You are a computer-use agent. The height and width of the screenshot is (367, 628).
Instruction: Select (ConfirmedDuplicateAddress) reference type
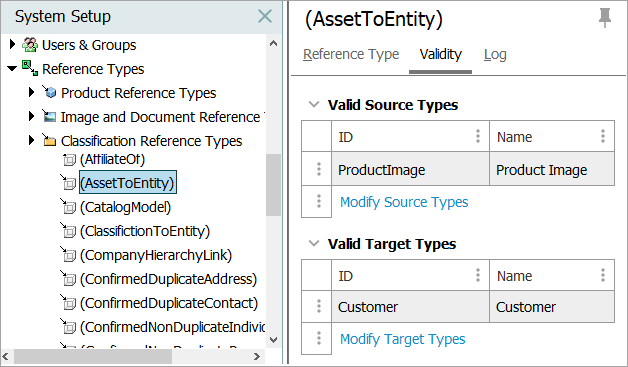[x=168, y=279]
